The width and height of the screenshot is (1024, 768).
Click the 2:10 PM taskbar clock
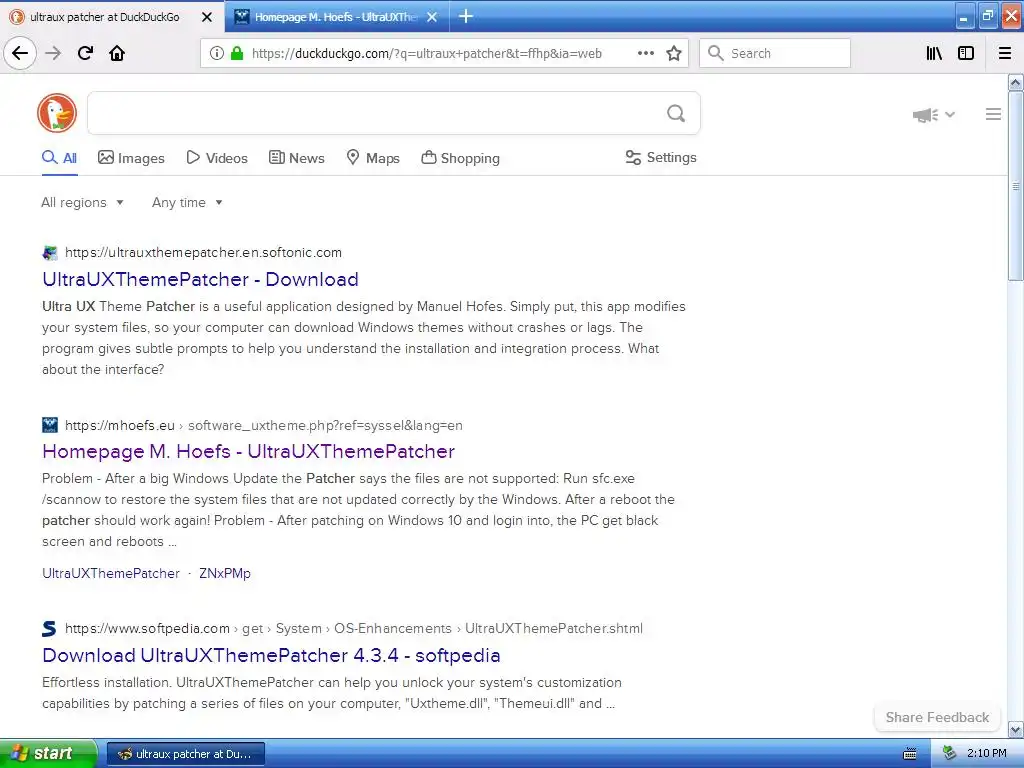point(986,753)
